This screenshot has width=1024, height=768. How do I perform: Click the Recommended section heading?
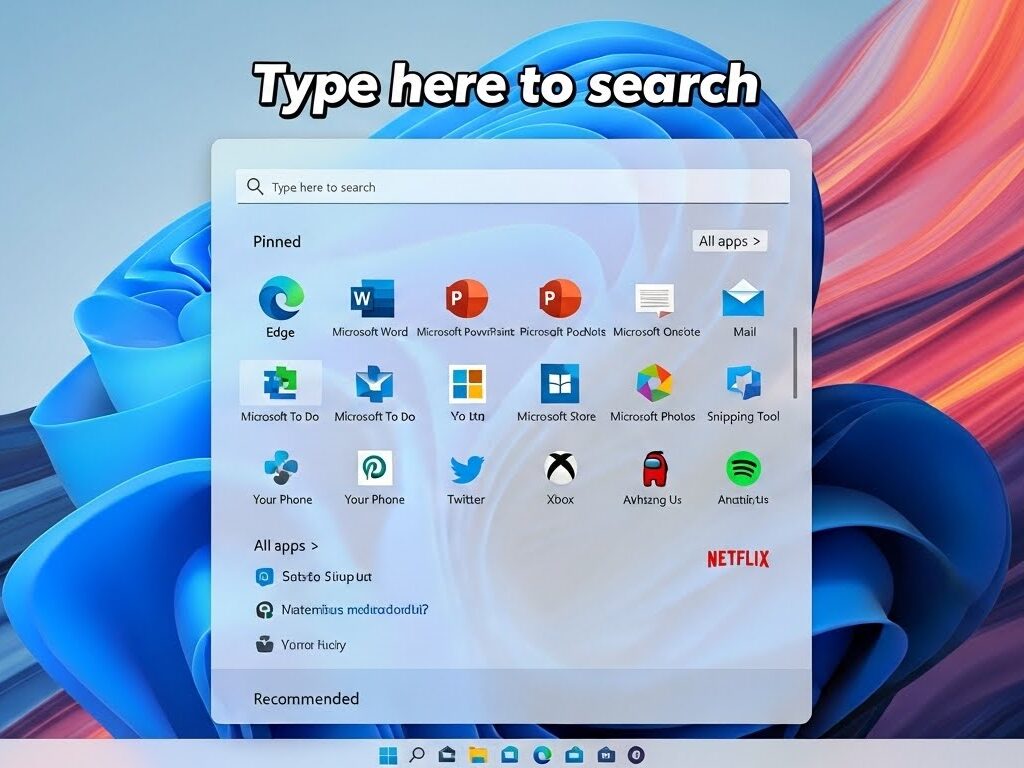coord(306,699)
